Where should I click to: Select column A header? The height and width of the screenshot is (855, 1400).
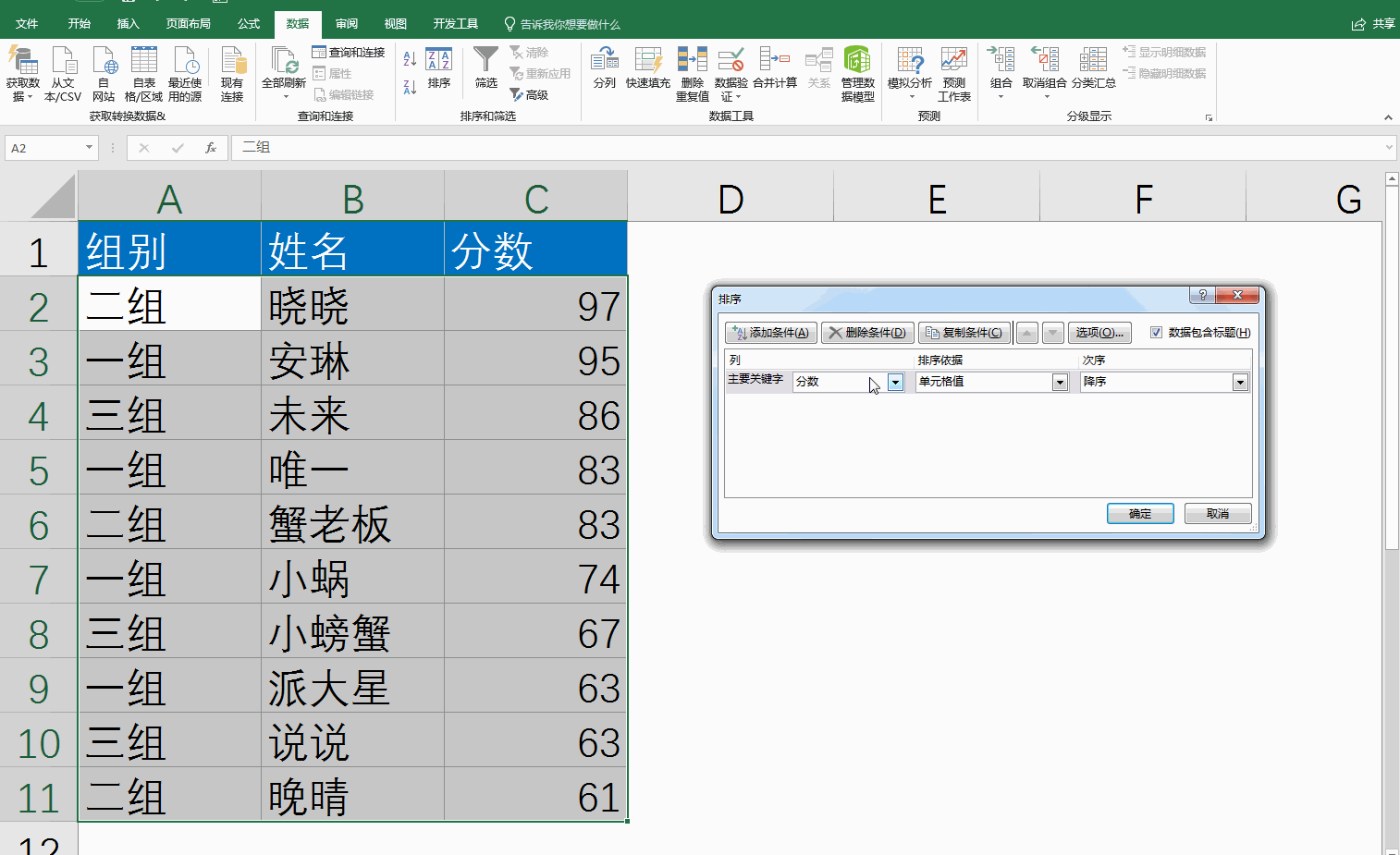pyautogui.click(x=169, y=198)
